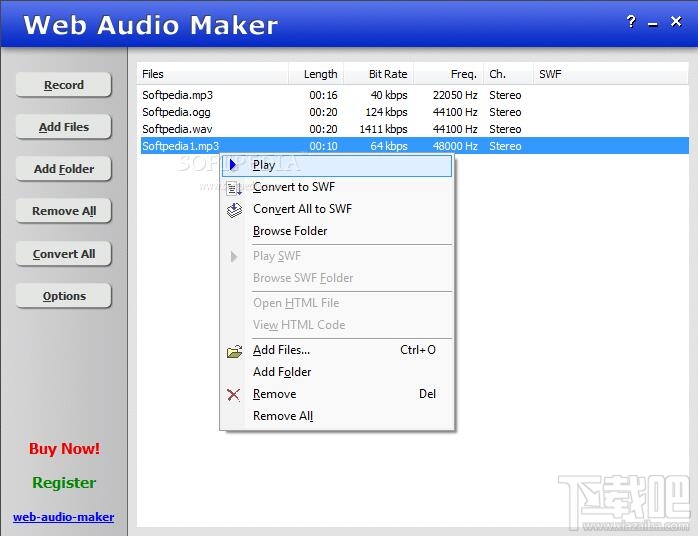Click the Convert All to SWF stack icon
This screenshot has height=536, width=698.
234,210
